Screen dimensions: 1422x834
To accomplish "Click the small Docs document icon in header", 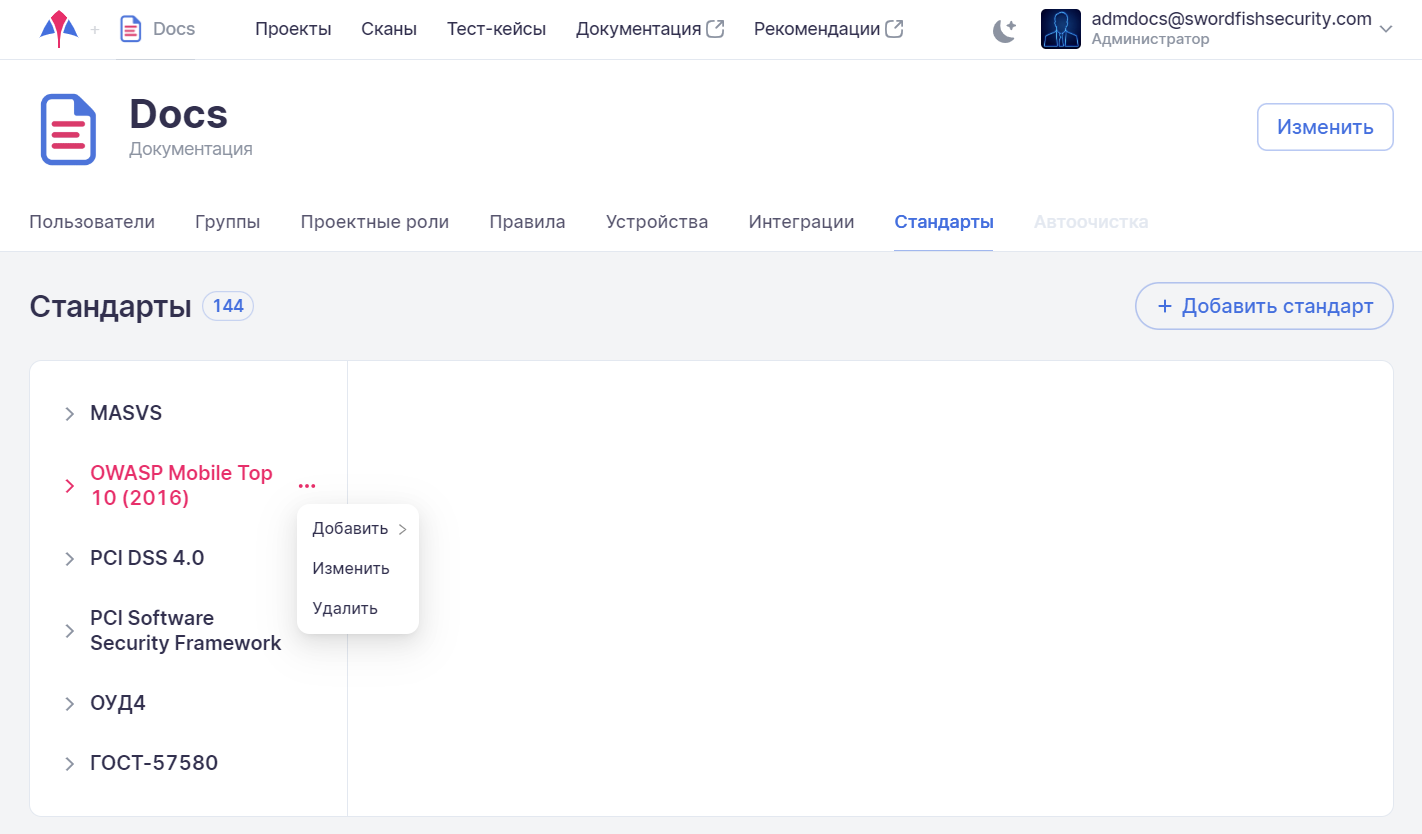I will [x=130, y=29].
